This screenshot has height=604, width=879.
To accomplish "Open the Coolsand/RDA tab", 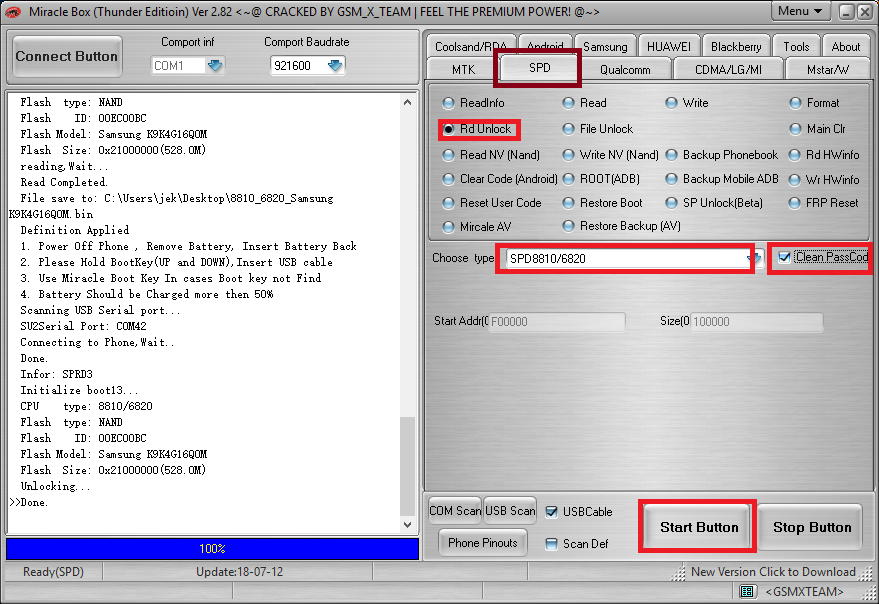I will coord(471,46).
